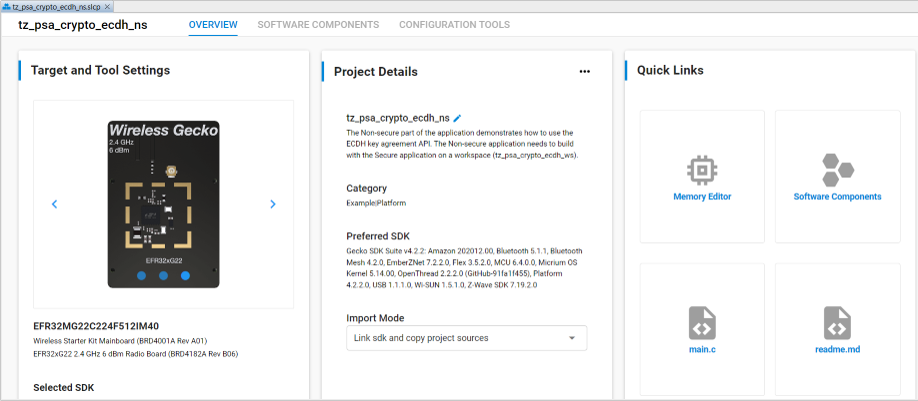Show previous board with left arrow
The image size is (918, 401).
click(x=55, y=204)
